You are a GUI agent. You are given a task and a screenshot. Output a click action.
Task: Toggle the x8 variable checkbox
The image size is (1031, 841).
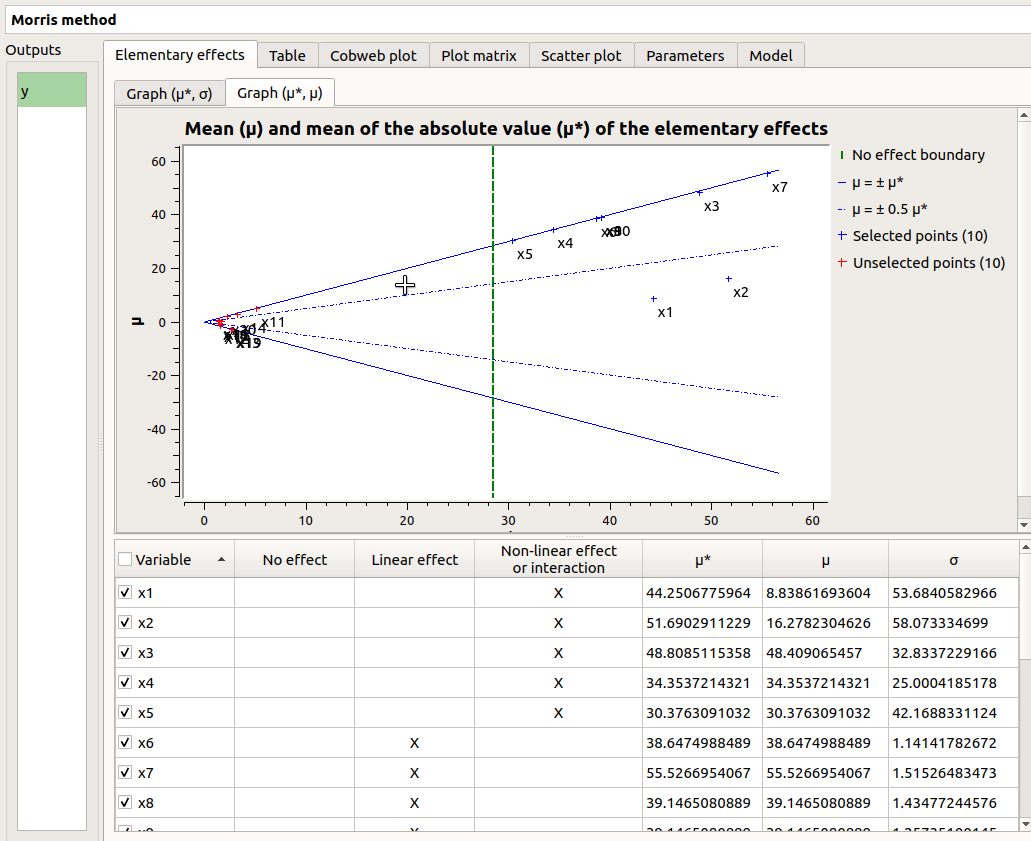point(124,802)
